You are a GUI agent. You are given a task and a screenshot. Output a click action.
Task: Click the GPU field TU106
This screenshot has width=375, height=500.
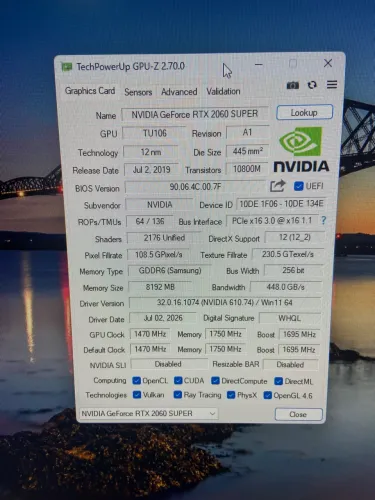[154, 133]
